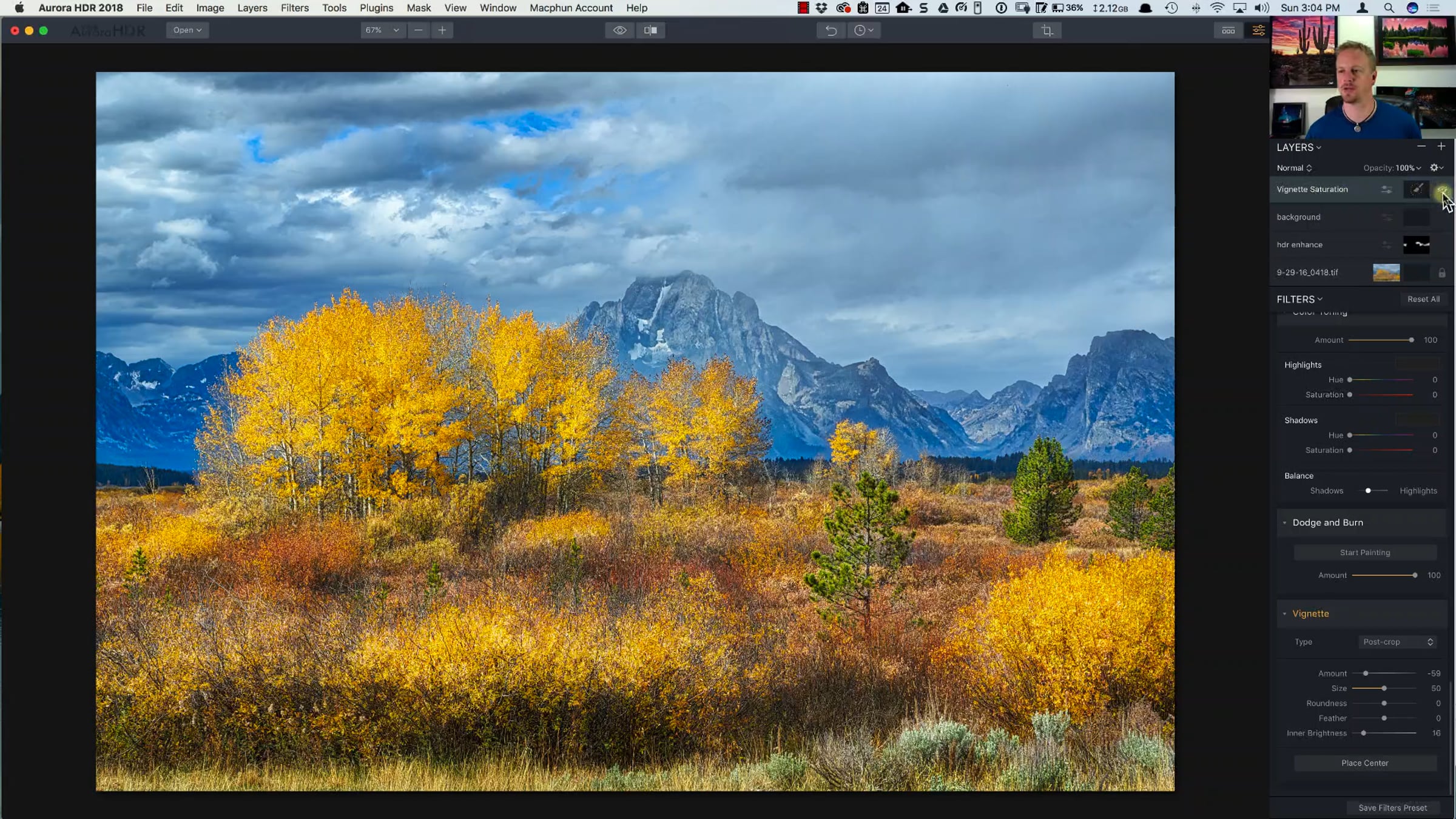Click Reset All filters button

[x=1423, y=299]
